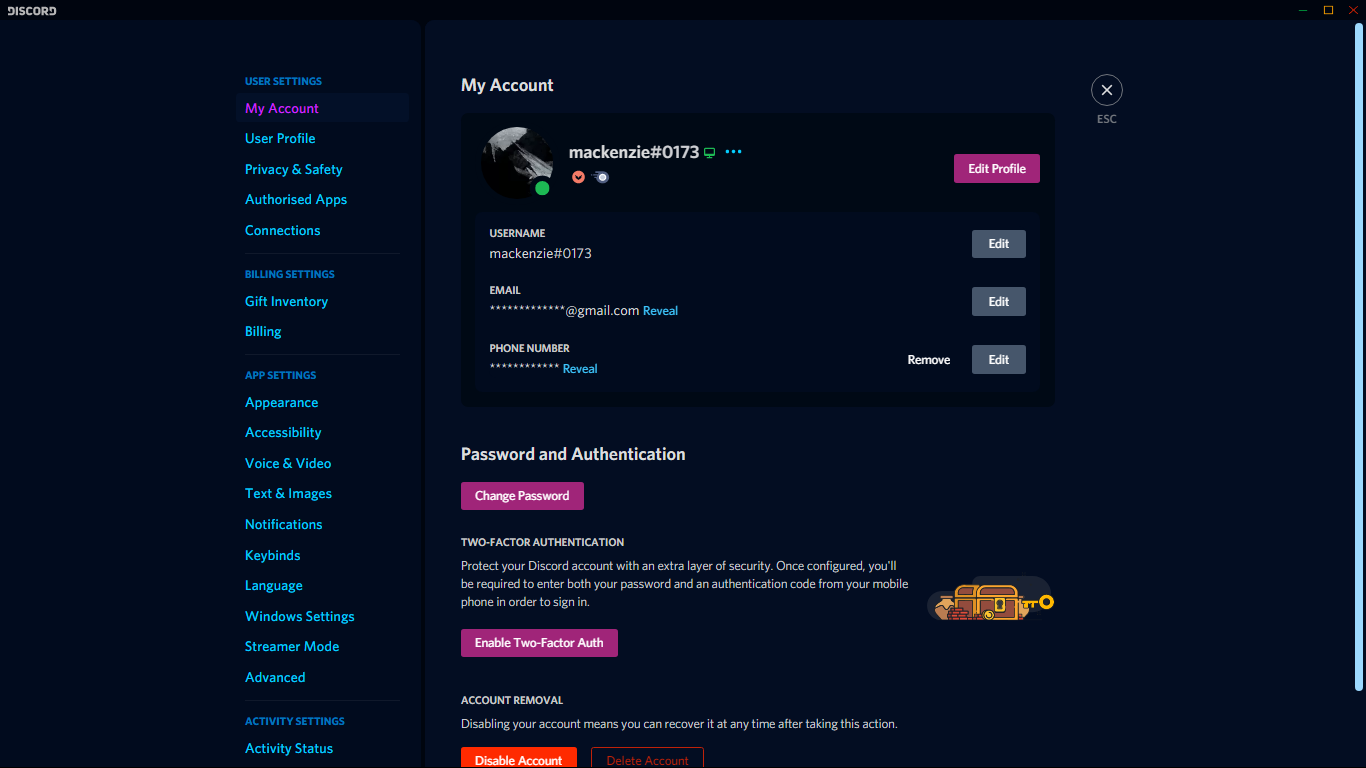
Task: Edit the phone number
Action: [999, 360]
